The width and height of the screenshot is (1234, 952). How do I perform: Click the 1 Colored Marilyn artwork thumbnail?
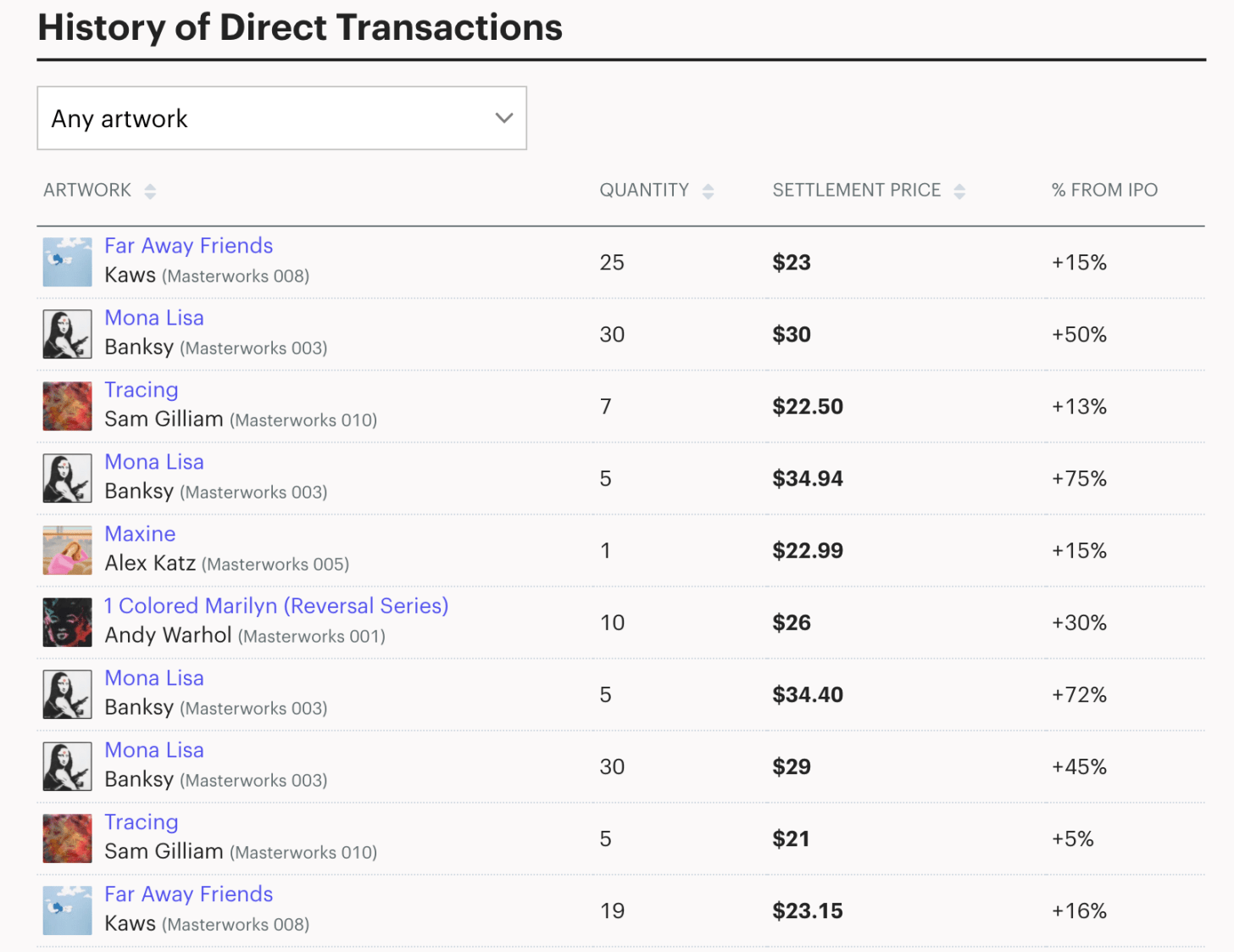click(x=67, y=622)
